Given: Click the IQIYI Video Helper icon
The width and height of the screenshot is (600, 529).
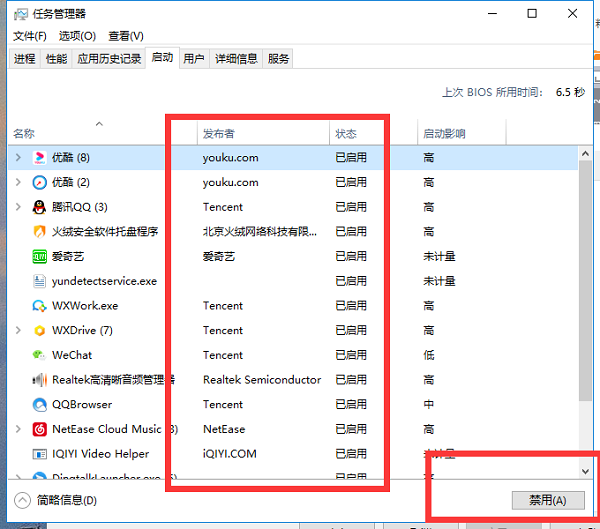Looking at the screenshot, I should 39,454.
